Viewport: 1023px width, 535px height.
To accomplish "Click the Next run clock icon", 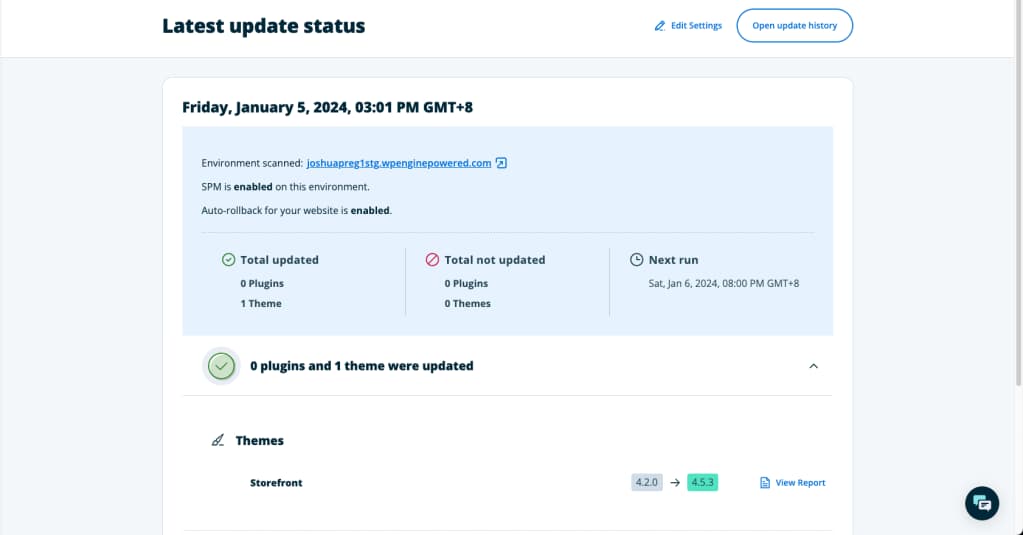I will pyautogui.click(x=636, y=260).
